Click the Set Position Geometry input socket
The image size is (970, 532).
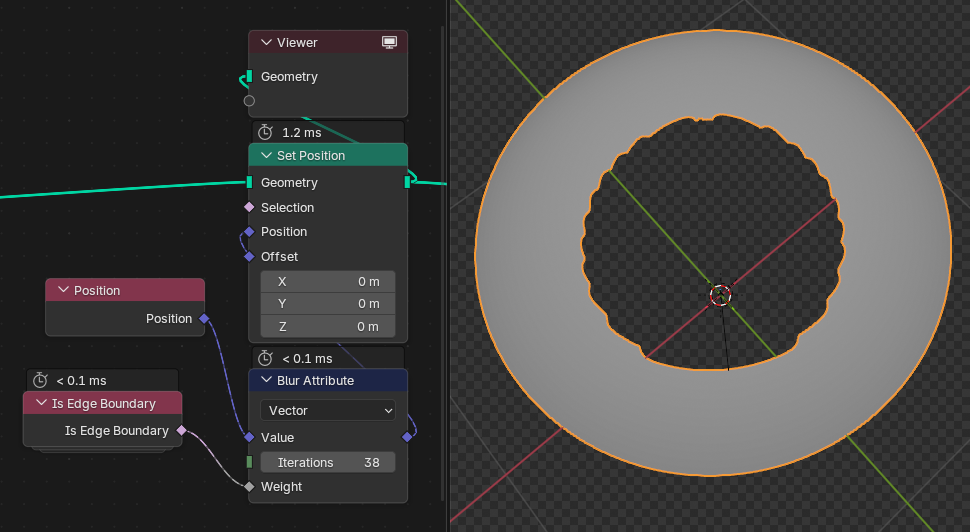point(249,182)
